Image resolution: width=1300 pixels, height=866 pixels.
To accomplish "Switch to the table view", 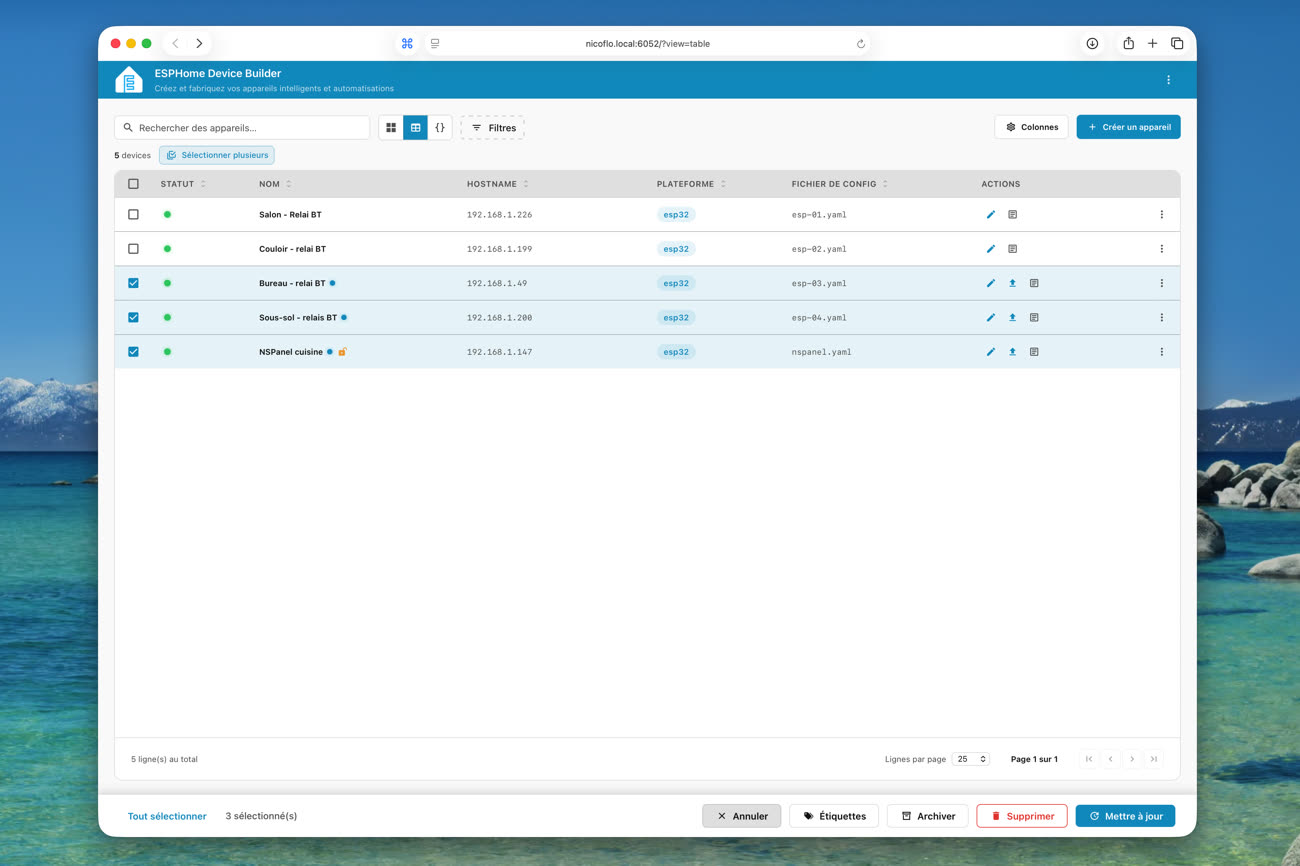I will (415, 127).
